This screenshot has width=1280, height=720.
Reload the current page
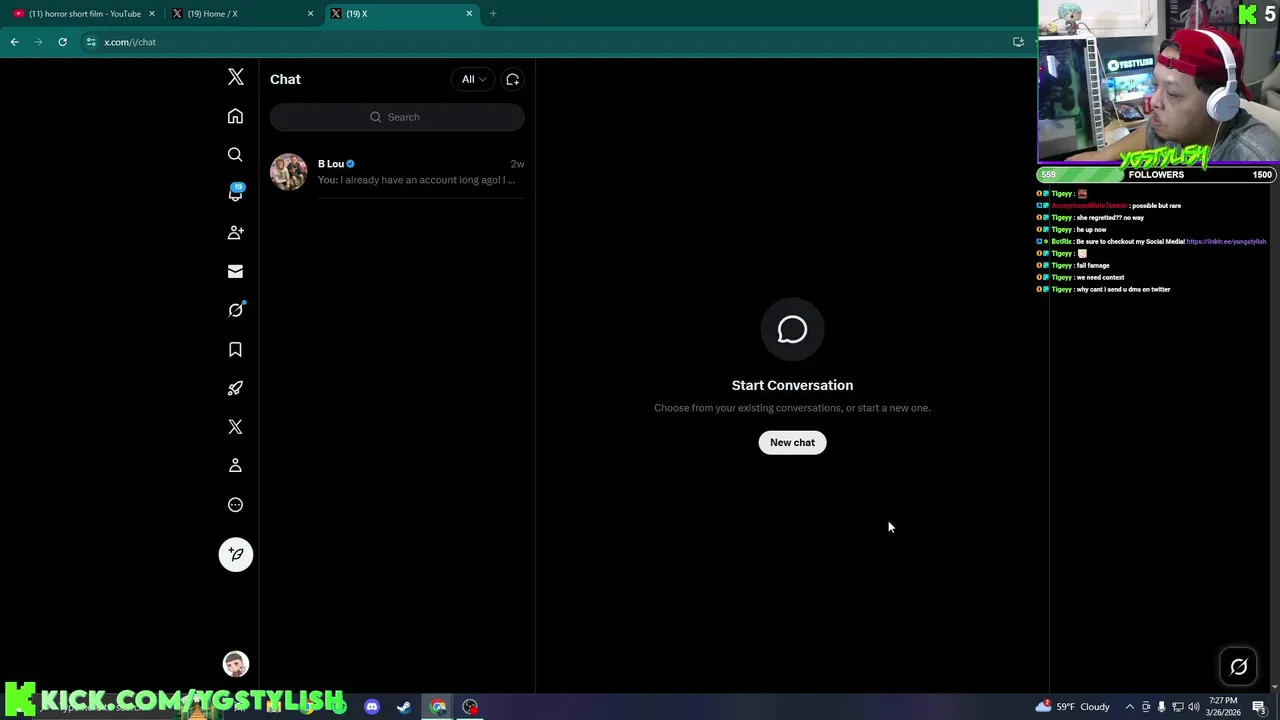(62, 42)
